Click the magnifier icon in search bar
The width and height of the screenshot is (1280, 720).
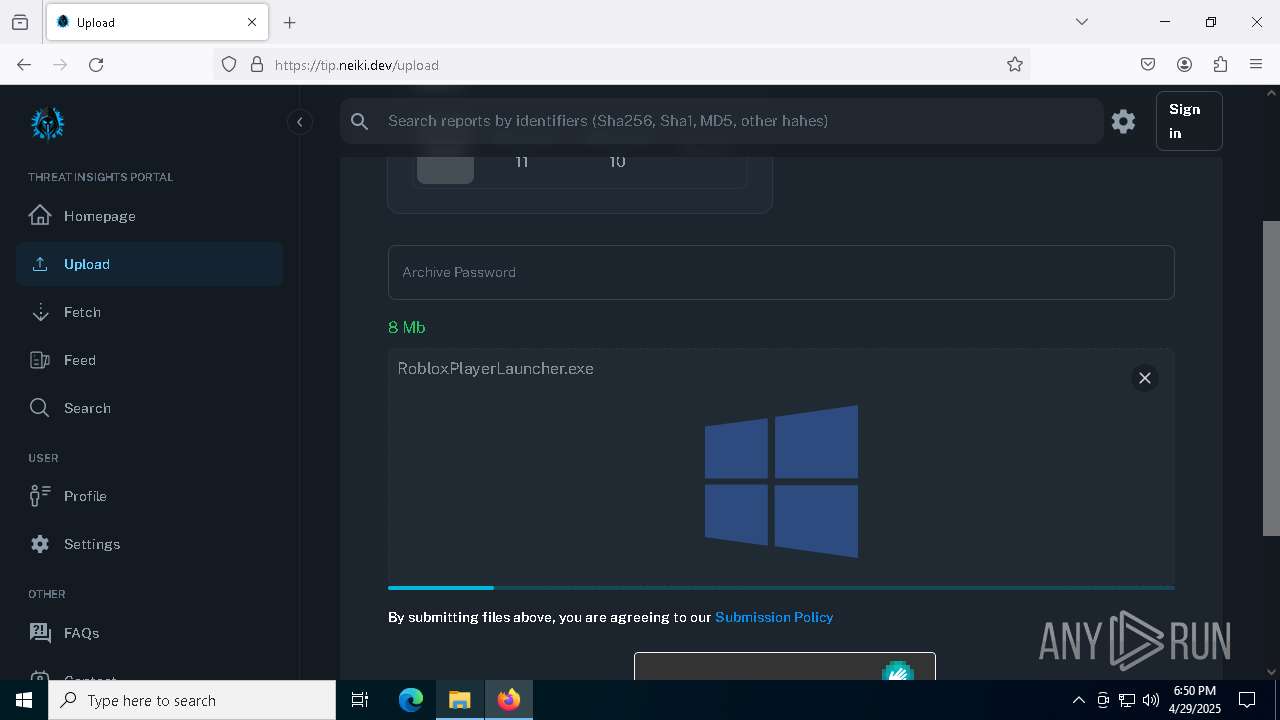click(360, 121)
